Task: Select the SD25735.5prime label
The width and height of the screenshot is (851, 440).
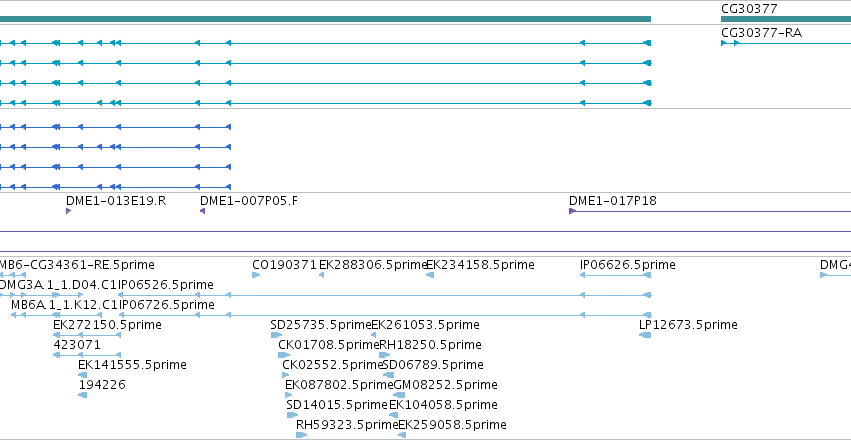Action: pyautogui.click(x=320, y=325)
